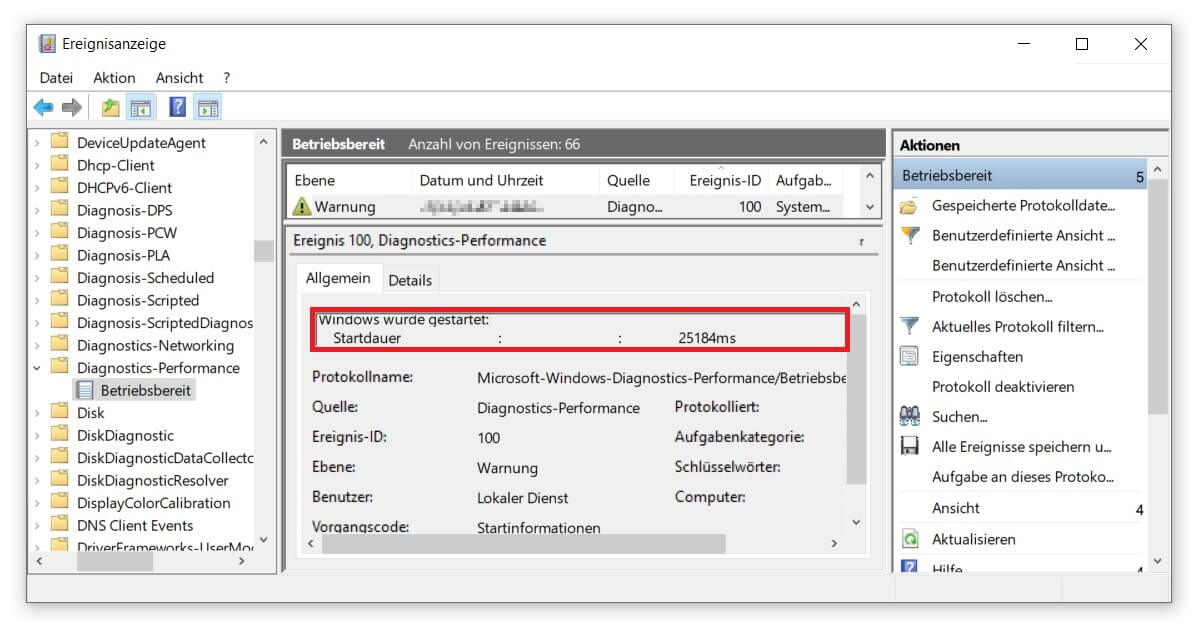Select the Warnung event row
This screenshot has width=1200, height=630.
[572, 207]
